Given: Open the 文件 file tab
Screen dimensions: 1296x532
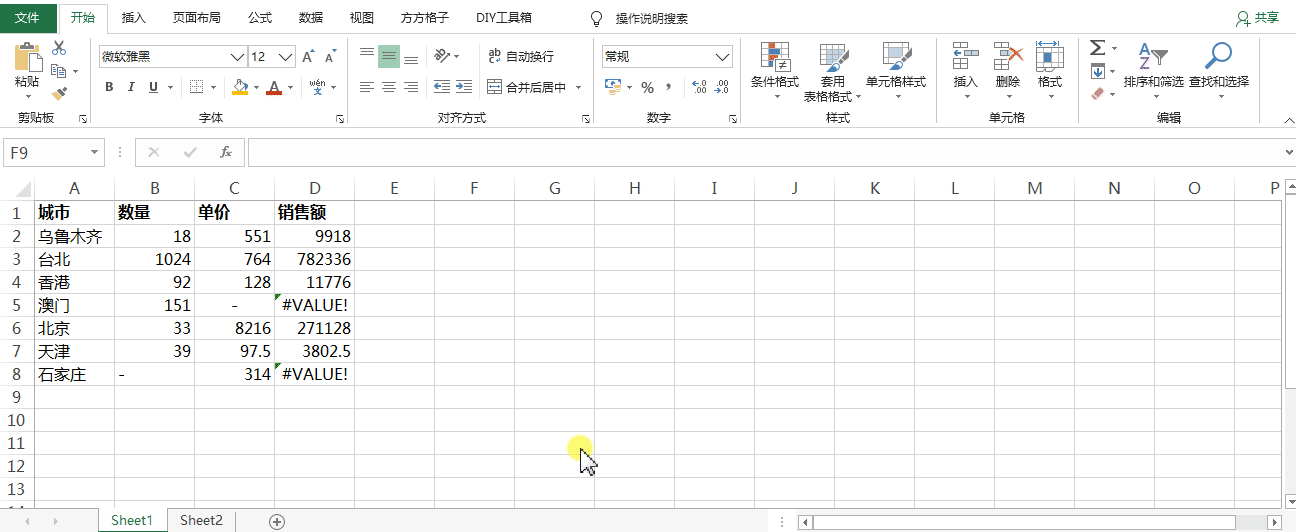Looking at the screenshot, I should pyautogui.click(x=28, y=18).
